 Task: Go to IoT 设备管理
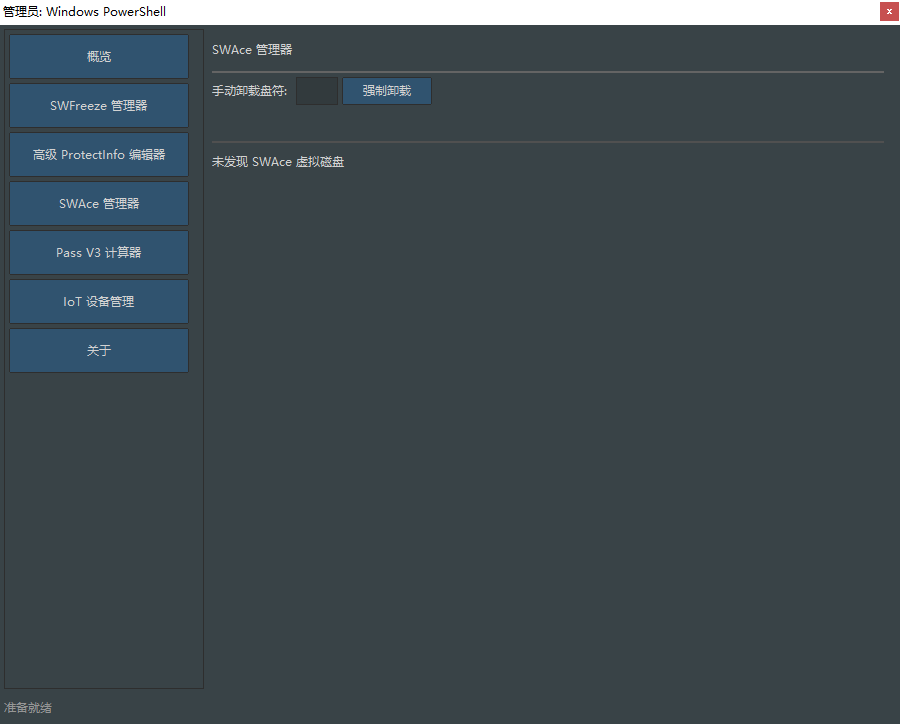99,301
